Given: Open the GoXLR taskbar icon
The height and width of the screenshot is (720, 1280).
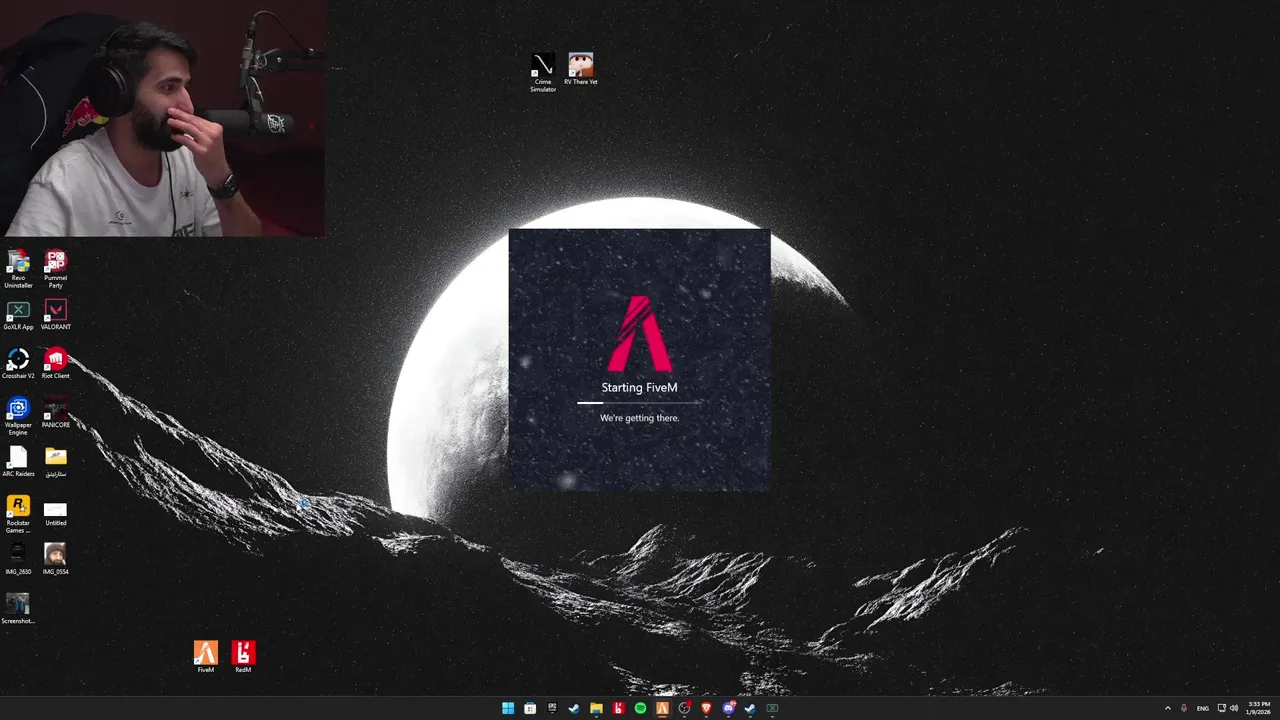Looking at the screenshot, I should (x=772, y=708).
